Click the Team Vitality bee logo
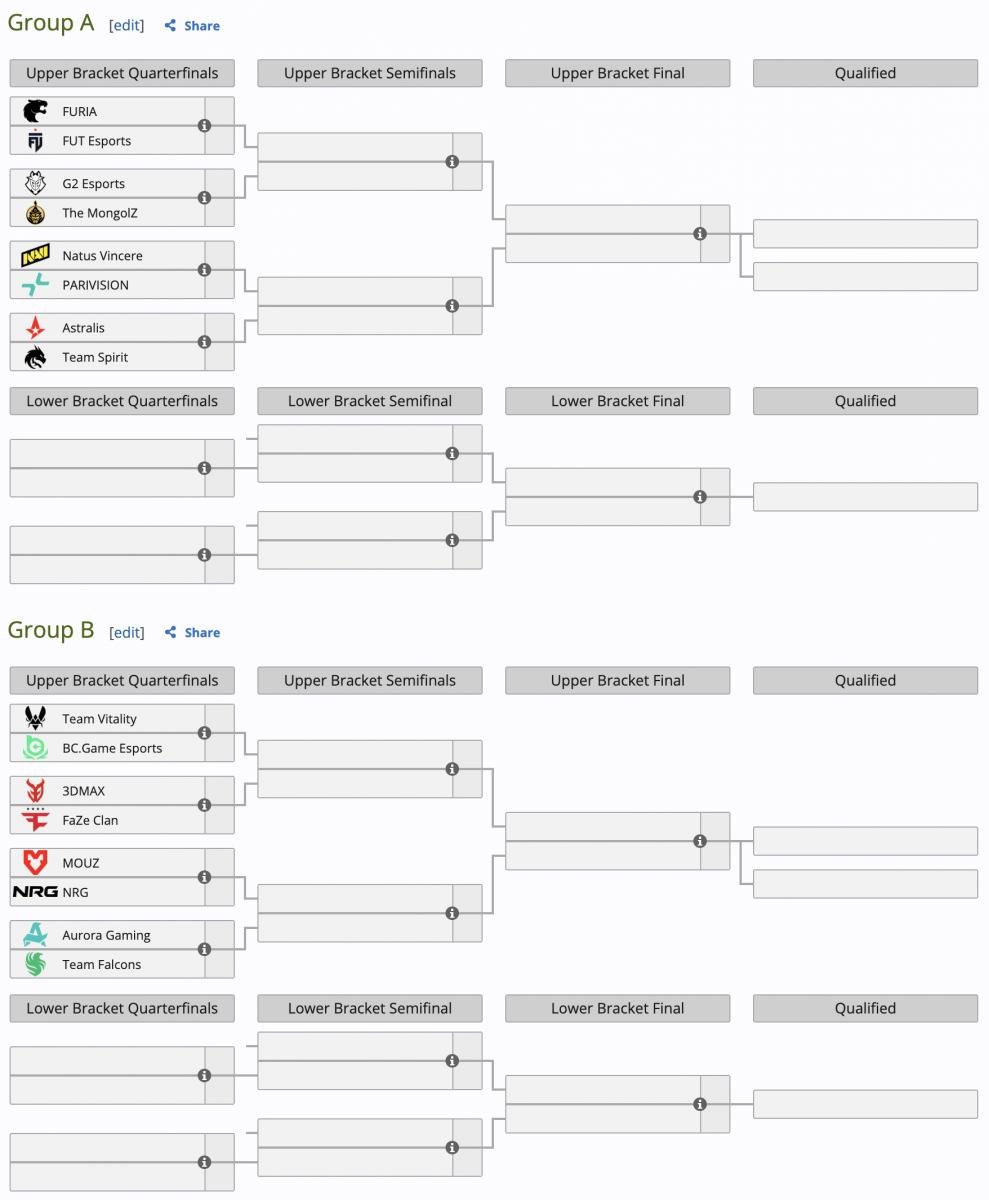This screenshot has width=989, height=1200. pyautogui.click(x=36, y=719)
